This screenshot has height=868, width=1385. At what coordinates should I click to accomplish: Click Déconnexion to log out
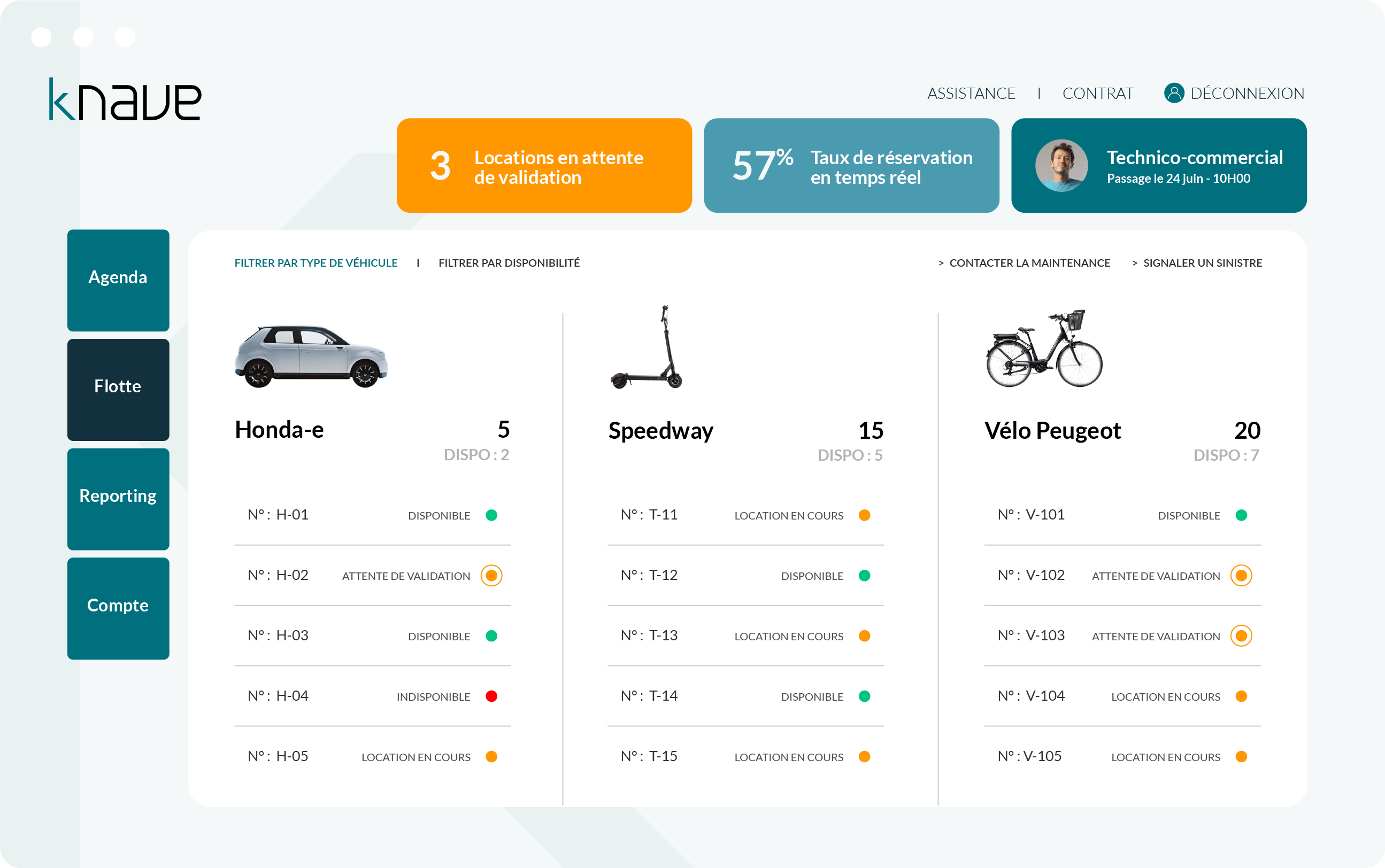pyautogui.click(x=1247, y=93)
